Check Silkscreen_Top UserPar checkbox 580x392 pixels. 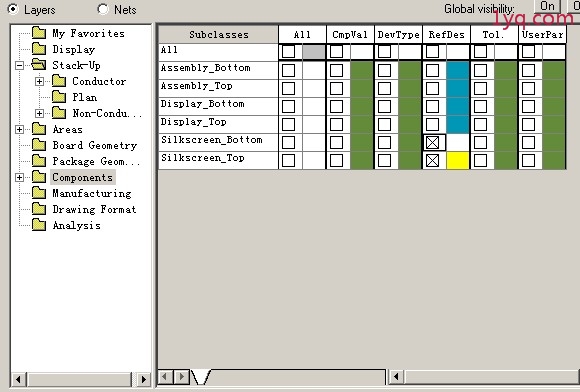529,160
